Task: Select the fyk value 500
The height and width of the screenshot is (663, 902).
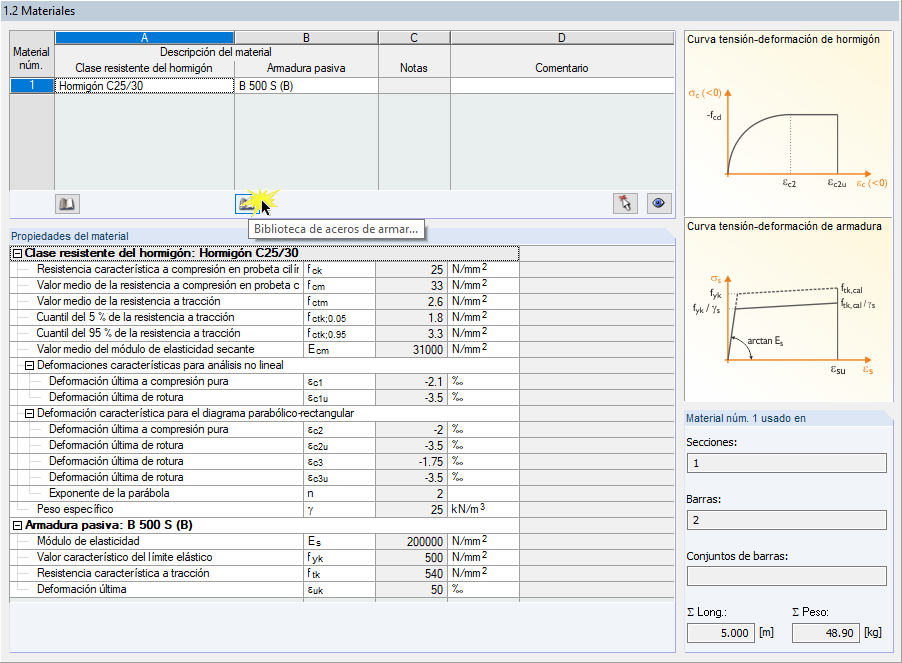Action: (x=411, y=558)
